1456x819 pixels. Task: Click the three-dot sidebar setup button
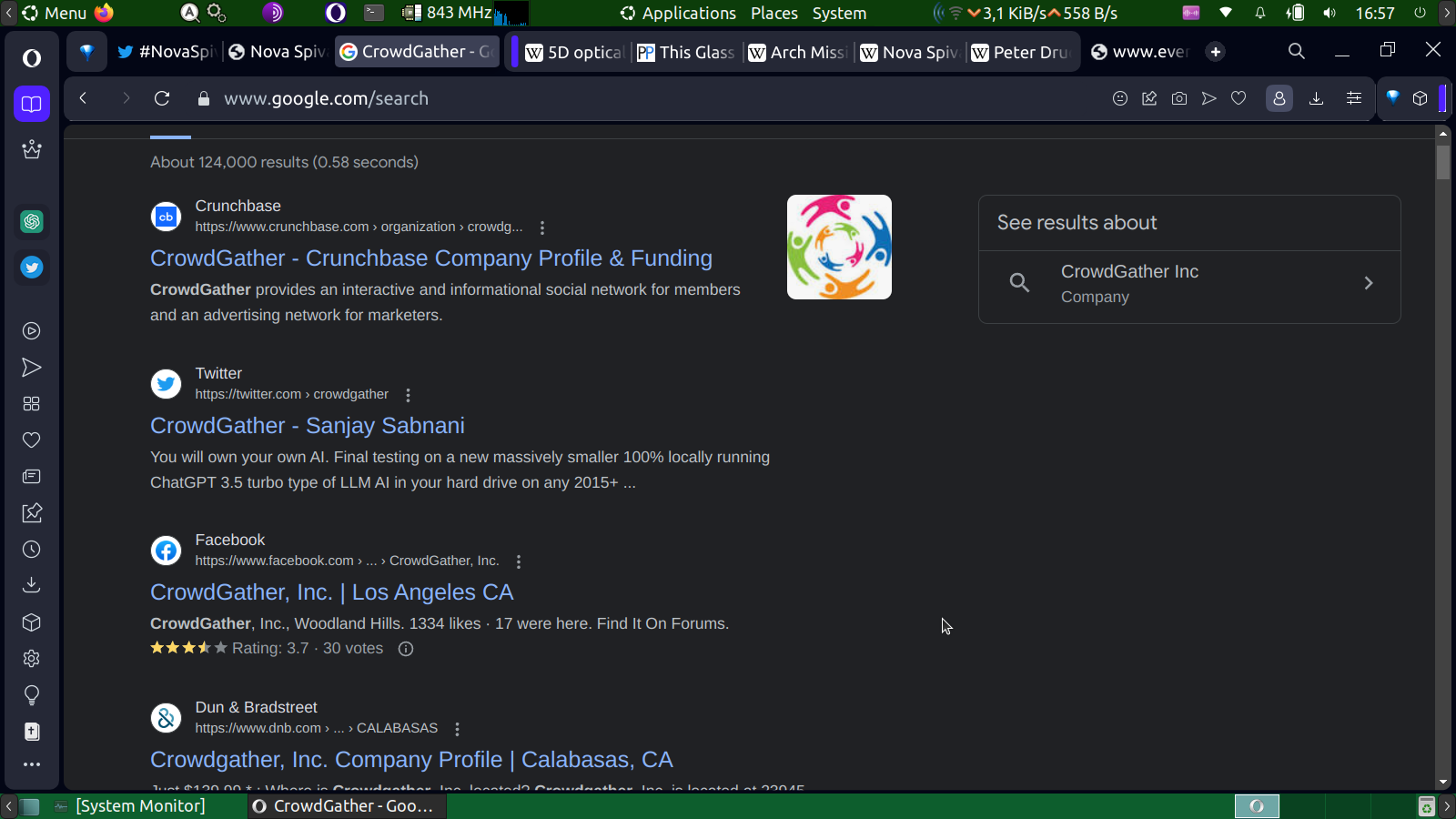[32, 764]
